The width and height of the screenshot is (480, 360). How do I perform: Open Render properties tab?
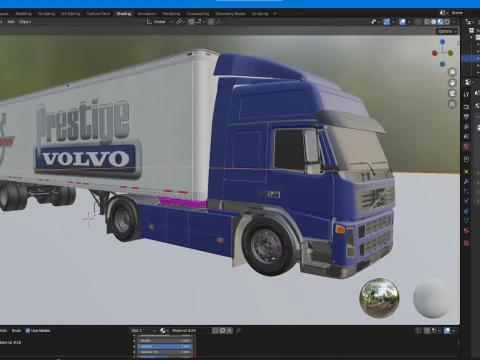(466, 107)
